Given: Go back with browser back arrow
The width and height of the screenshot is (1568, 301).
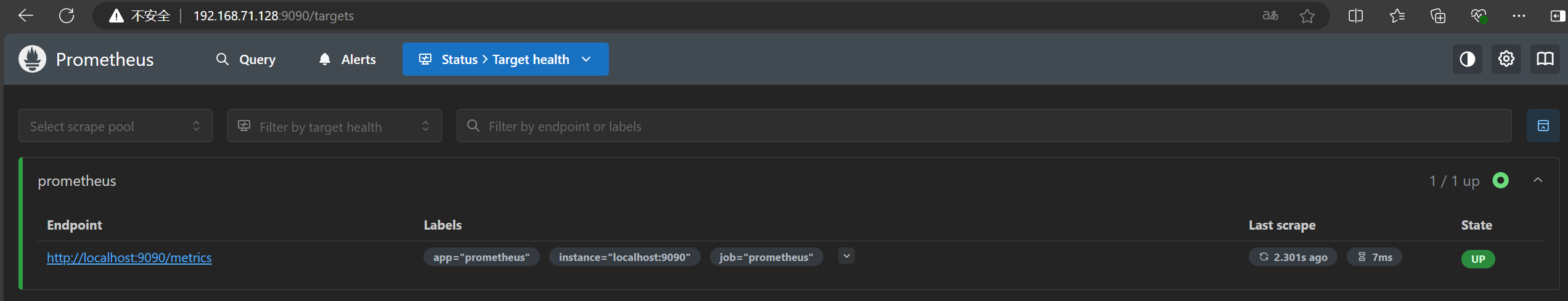Looking at the screenshot, I should coord(26,15).
